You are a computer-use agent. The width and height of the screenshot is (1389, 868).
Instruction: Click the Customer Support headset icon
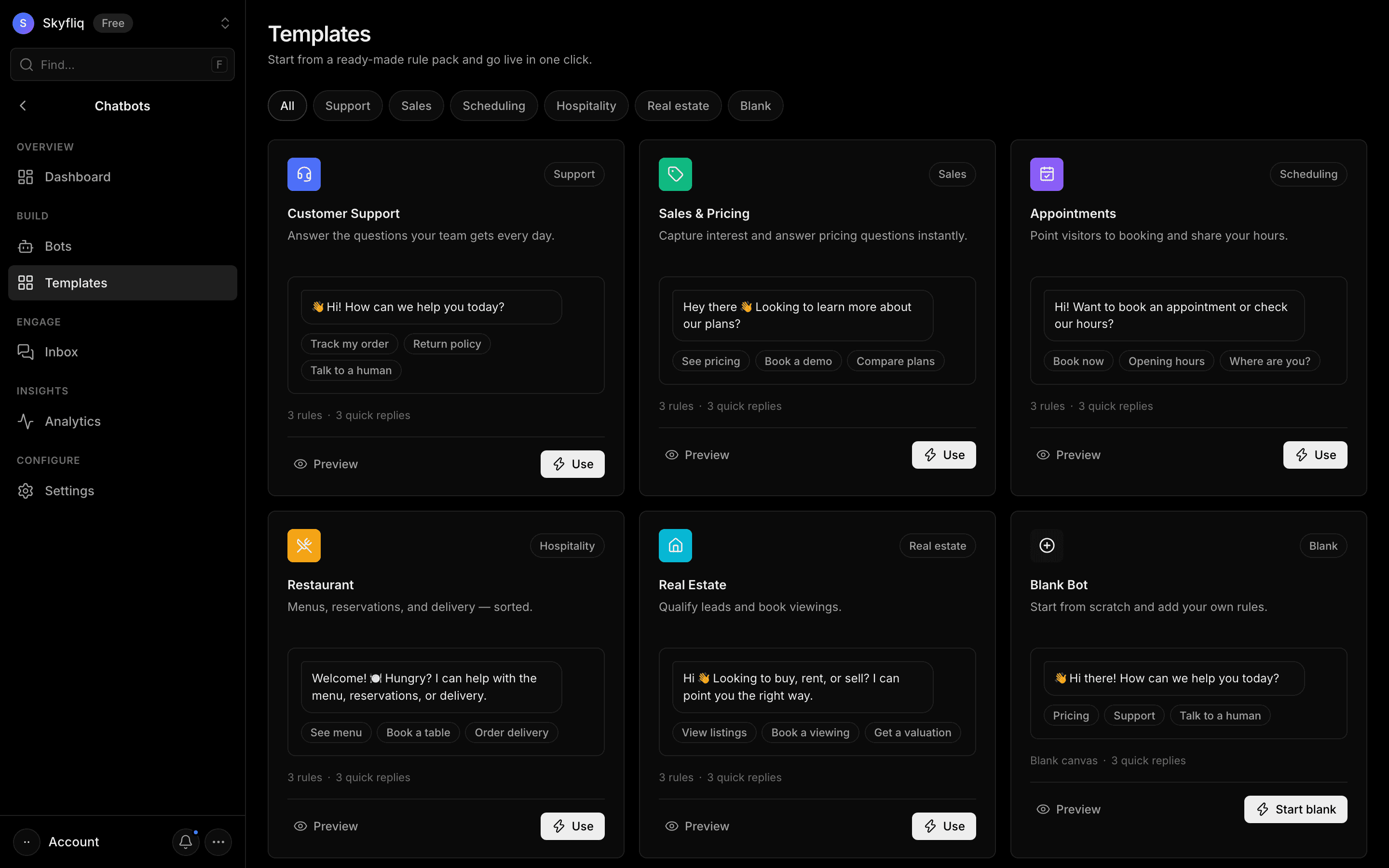tap(304, 174)
